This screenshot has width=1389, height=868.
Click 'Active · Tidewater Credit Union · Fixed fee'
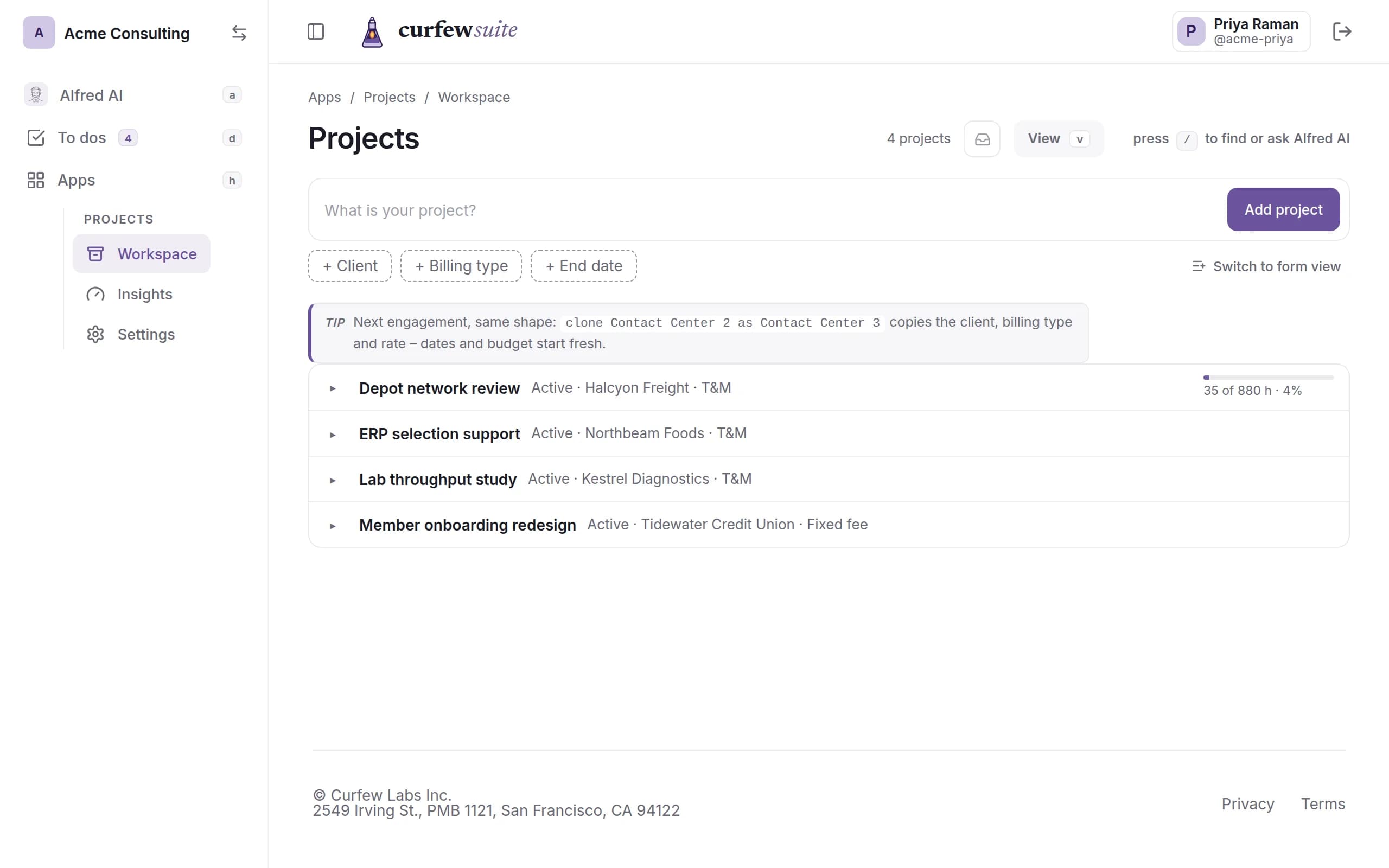point(727,525)
